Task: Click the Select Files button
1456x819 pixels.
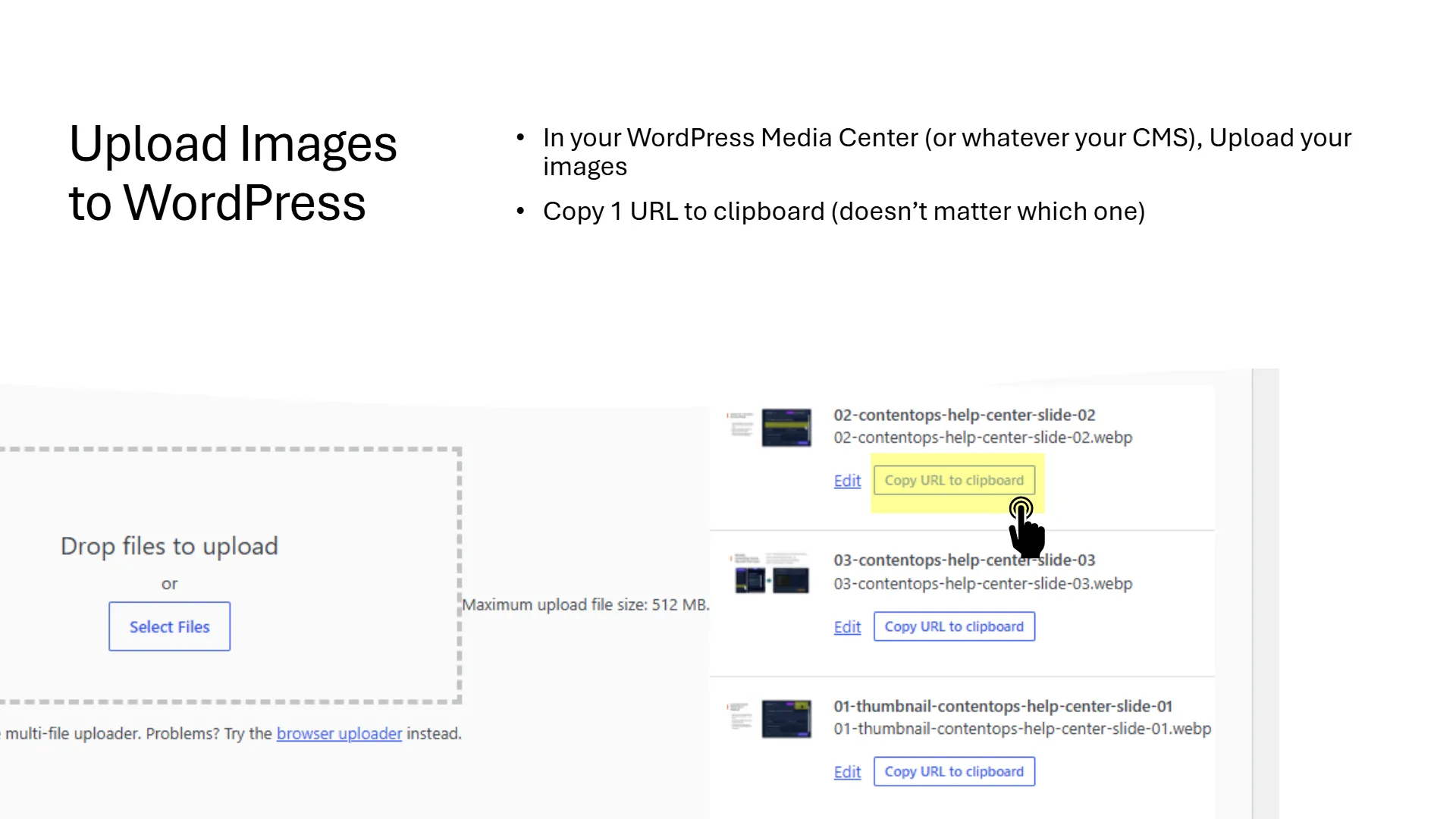Action: tap(169, 626)
